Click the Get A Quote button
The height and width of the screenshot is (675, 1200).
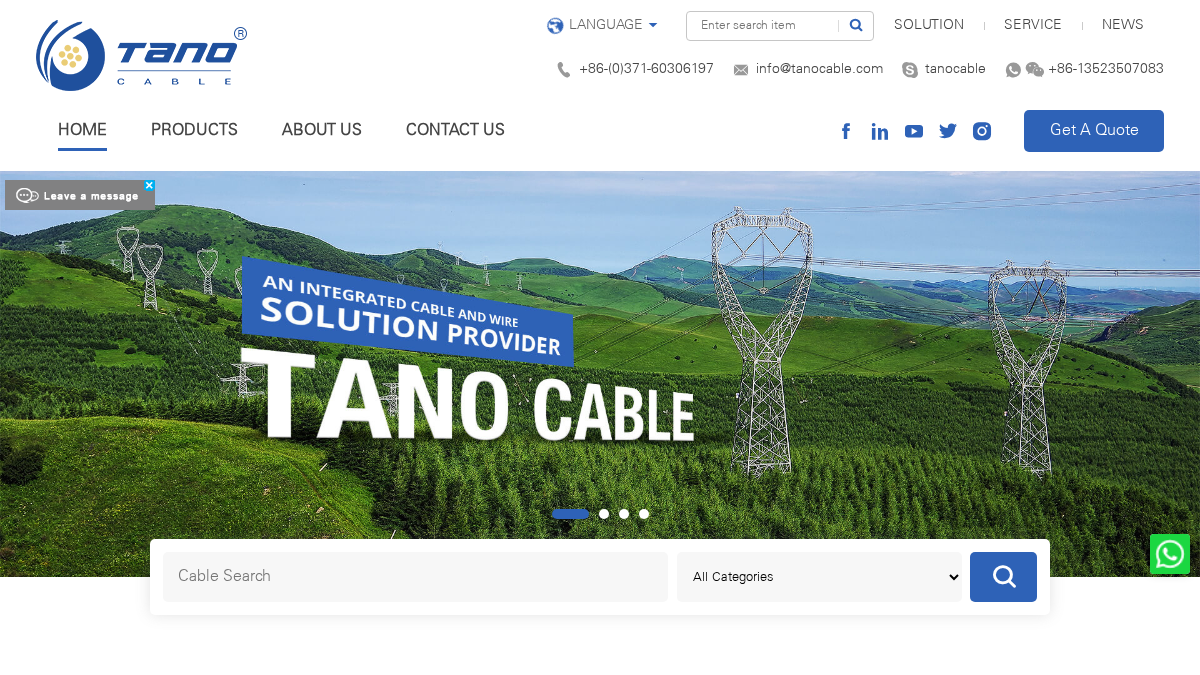click(x=1094, y=131)
